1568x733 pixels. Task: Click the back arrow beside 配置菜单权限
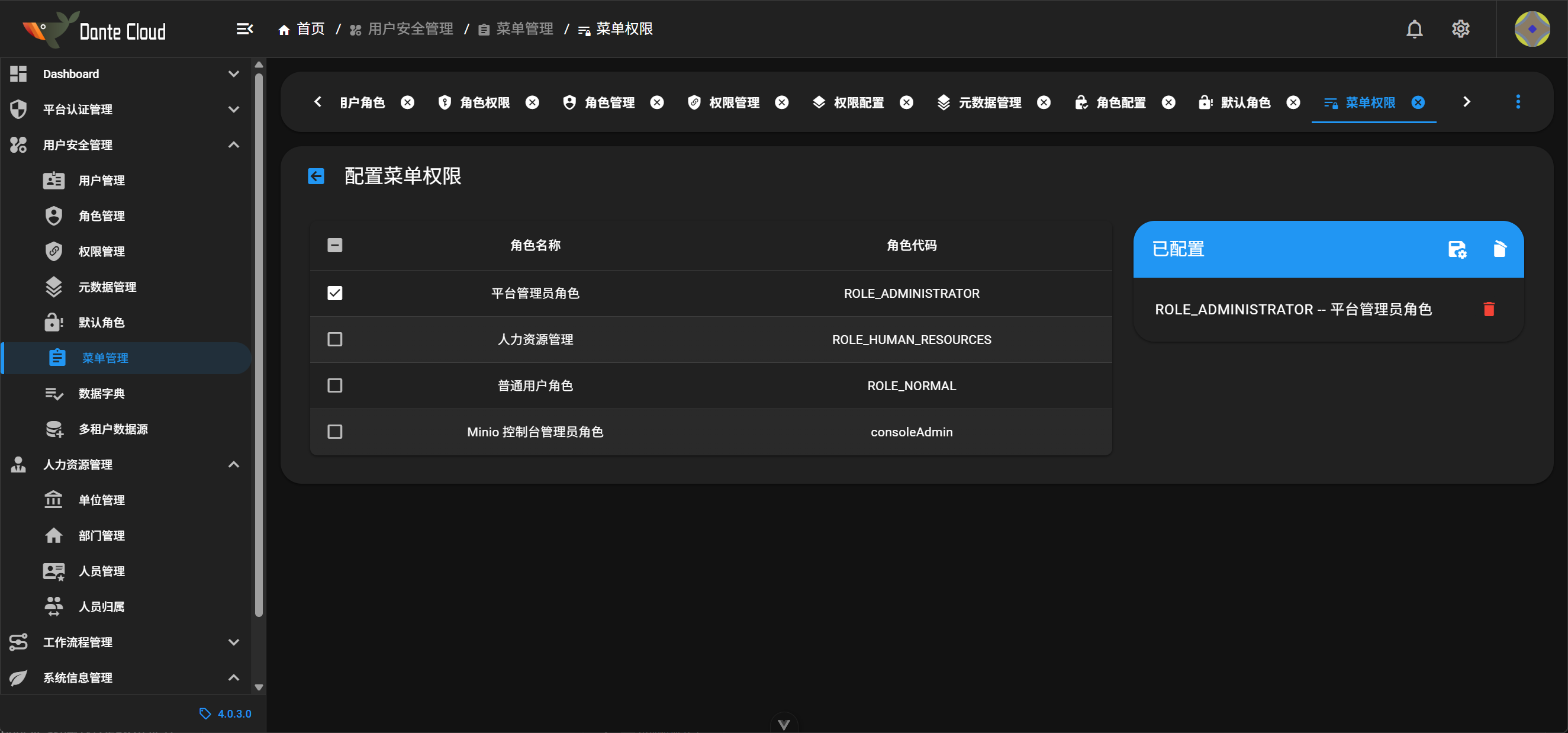coord(315,175)
